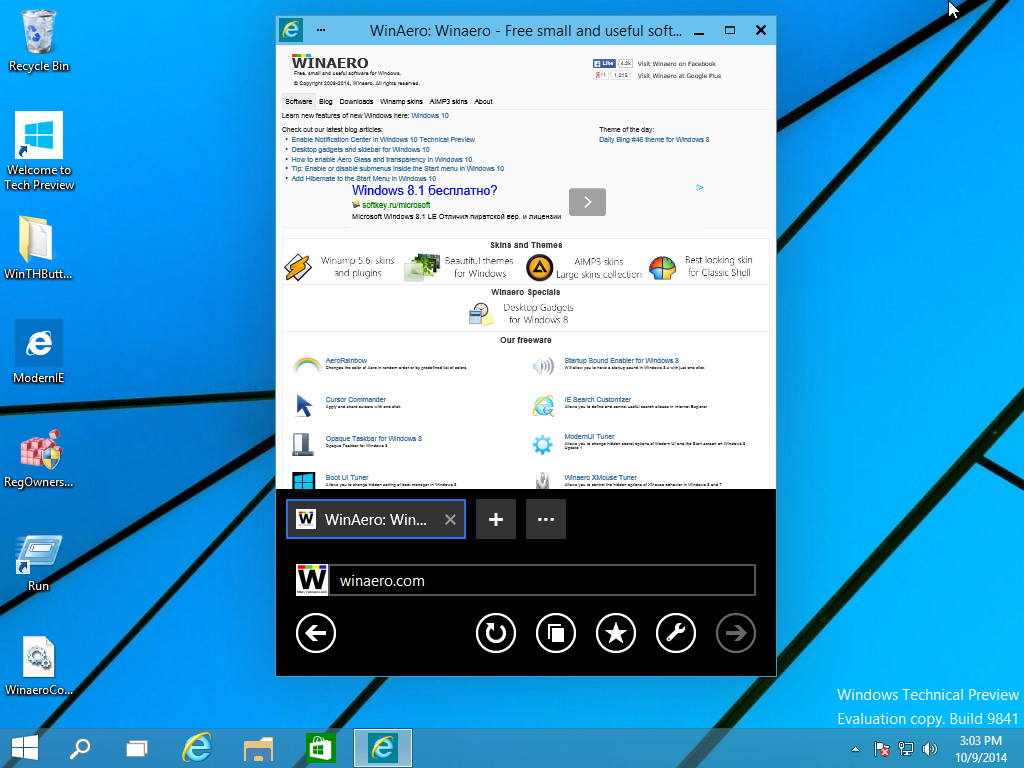Open the About menu item
Screen dimensions: 1024x768
pos(483,101)
